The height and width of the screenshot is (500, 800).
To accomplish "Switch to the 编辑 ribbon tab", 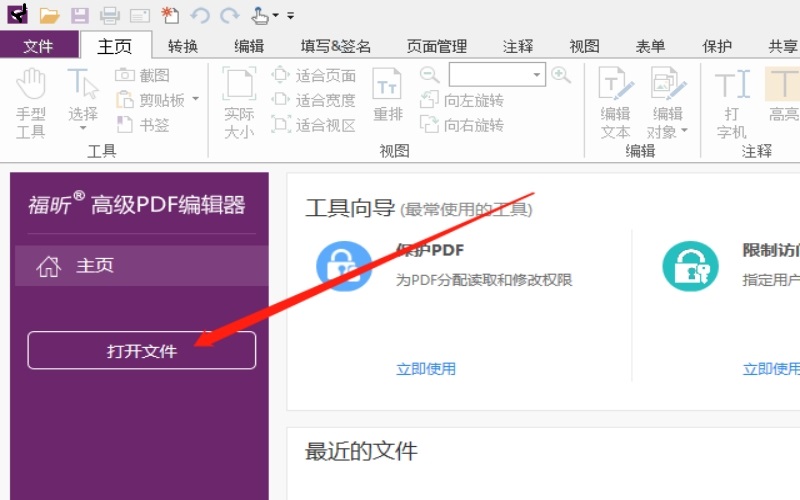I will [249, 46].
